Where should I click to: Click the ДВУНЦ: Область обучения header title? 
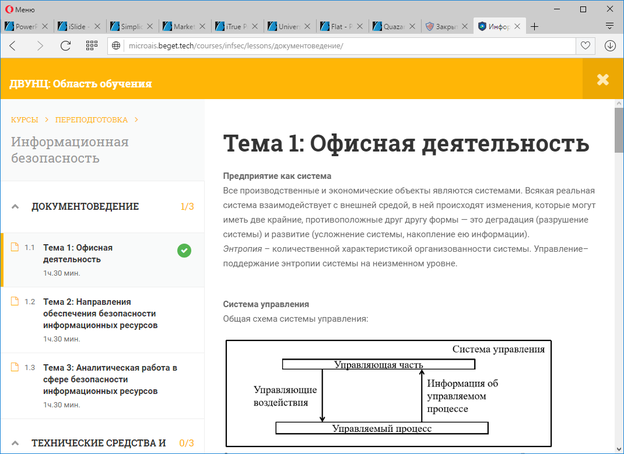pyautogui.click(x=80, y=84)
